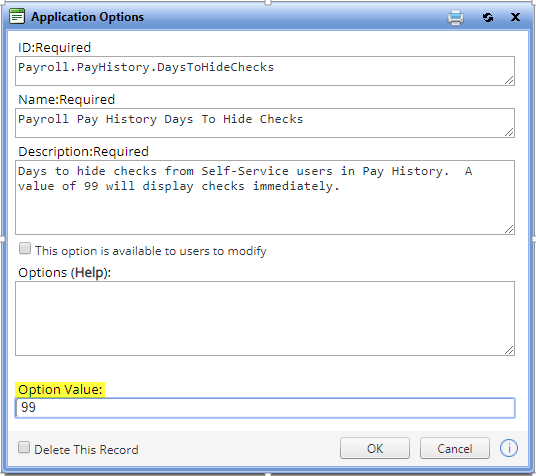This screenshot has width=536, height=476.
Task: Click the Application Options form icon
Action: pos(17,16)
